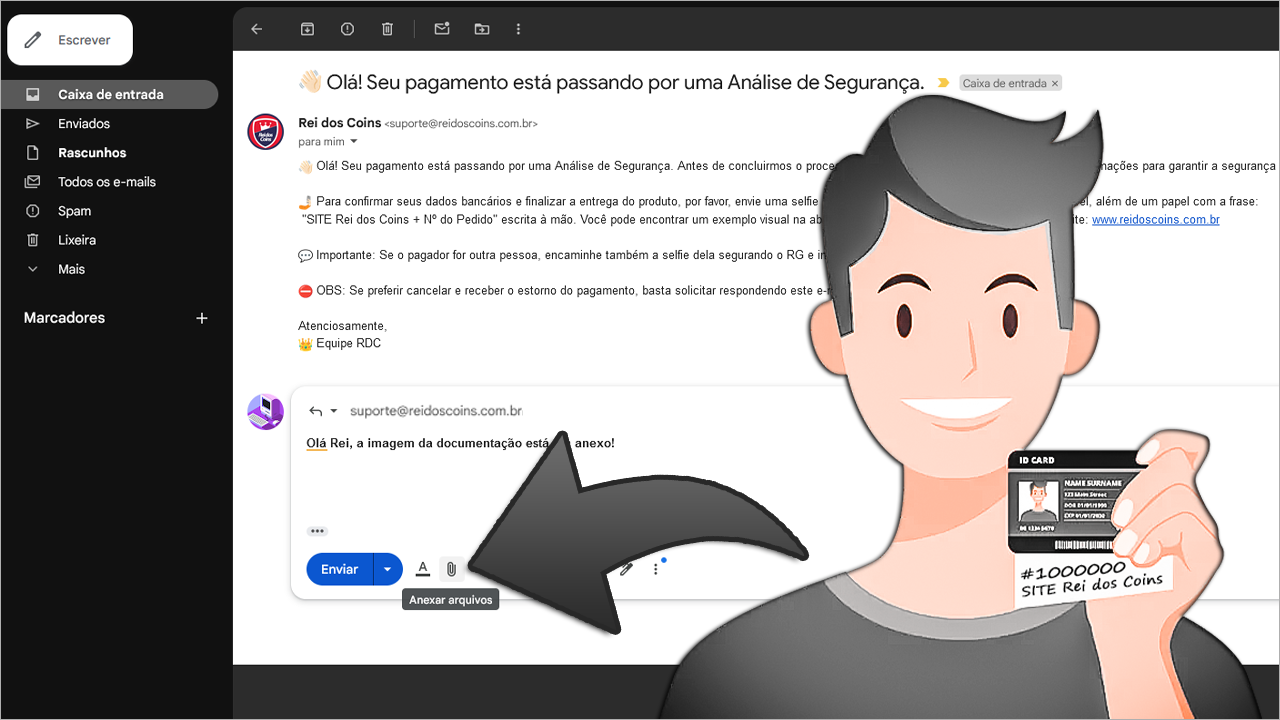
Task: Click the pen signature icon
Action: pyautogui.click(x=626, y=569)
